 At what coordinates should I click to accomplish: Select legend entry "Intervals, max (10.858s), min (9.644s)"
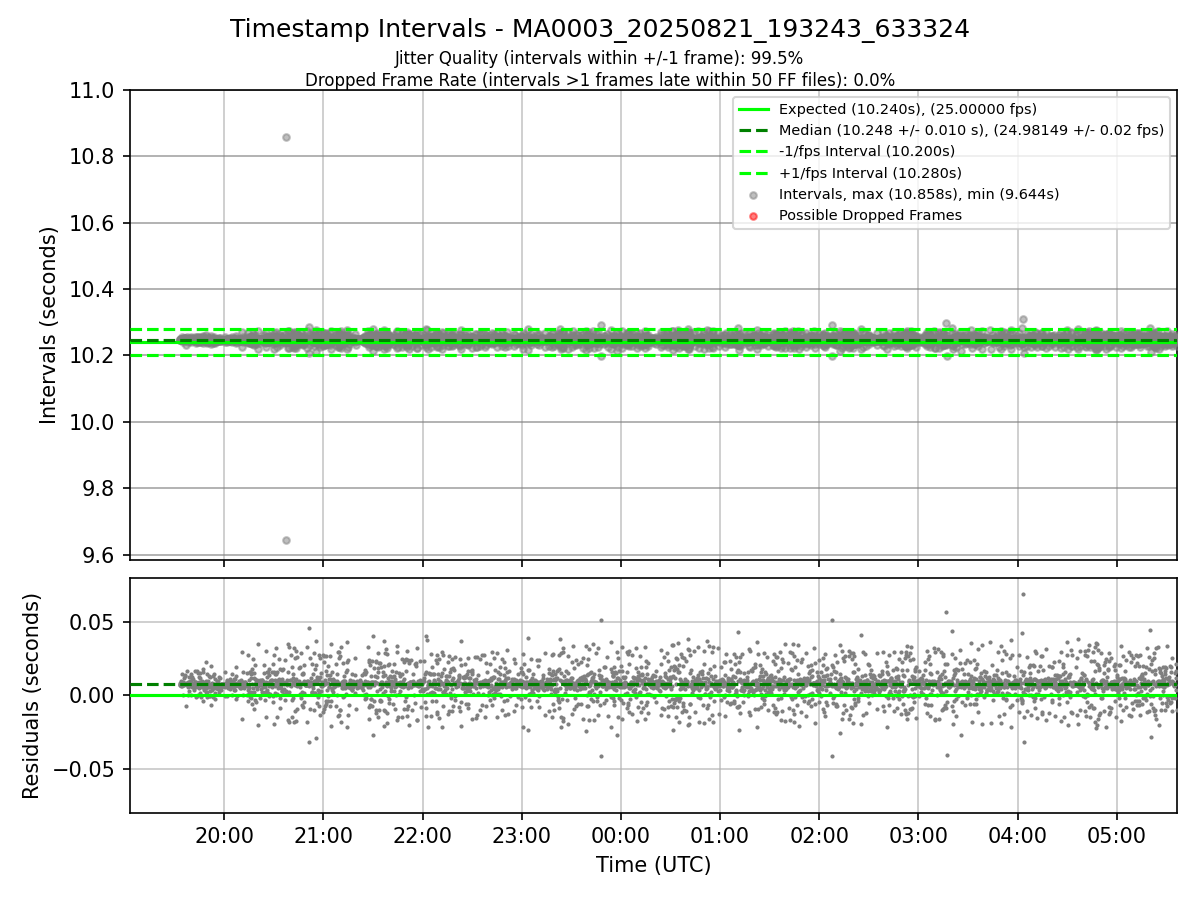(919, 194)
